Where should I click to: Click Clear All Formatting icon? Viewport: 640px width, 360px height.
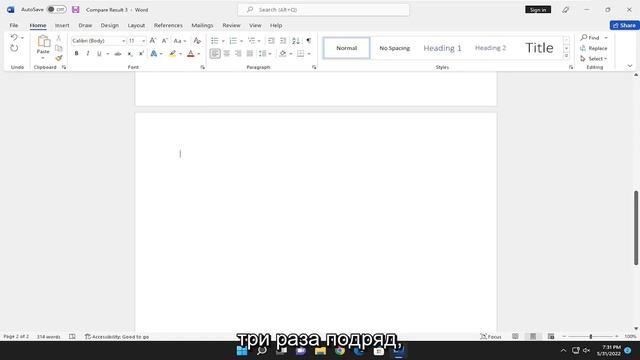(x=197, y=40)
